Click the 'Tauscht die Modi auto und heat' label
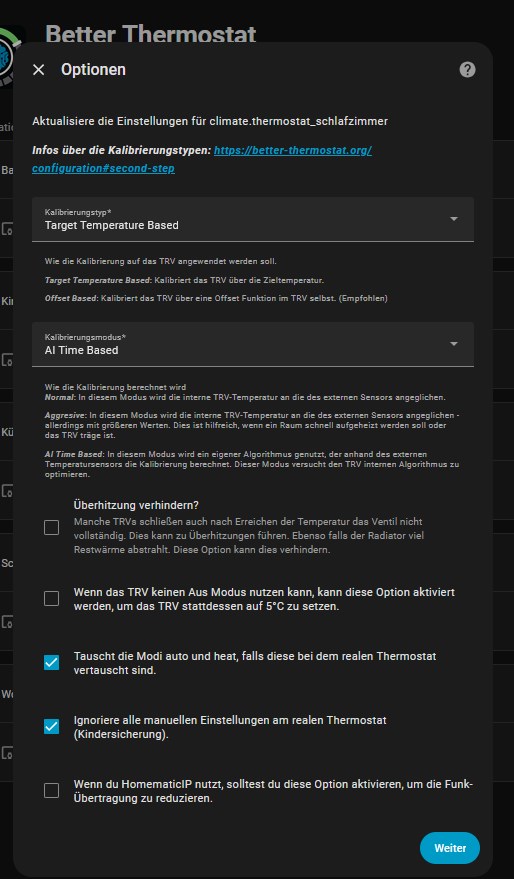 [x=255, y=663]
